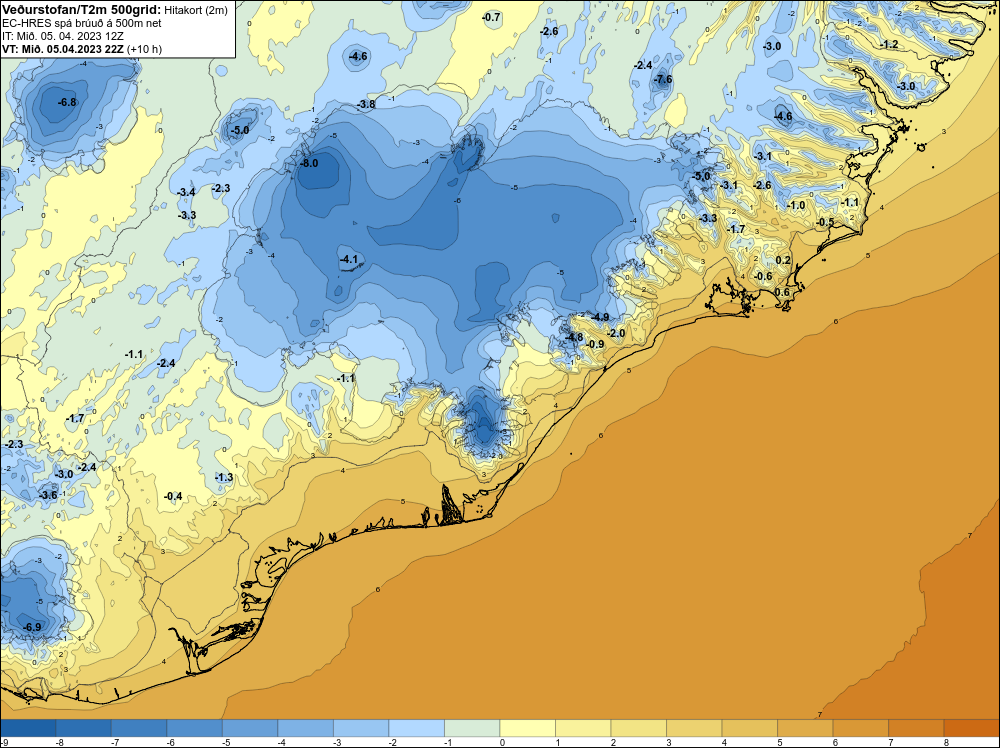The height and width of the screenshot is (748, 1000).
Task: Click the -2.0 temperature value
Action: tap(616, 334)
